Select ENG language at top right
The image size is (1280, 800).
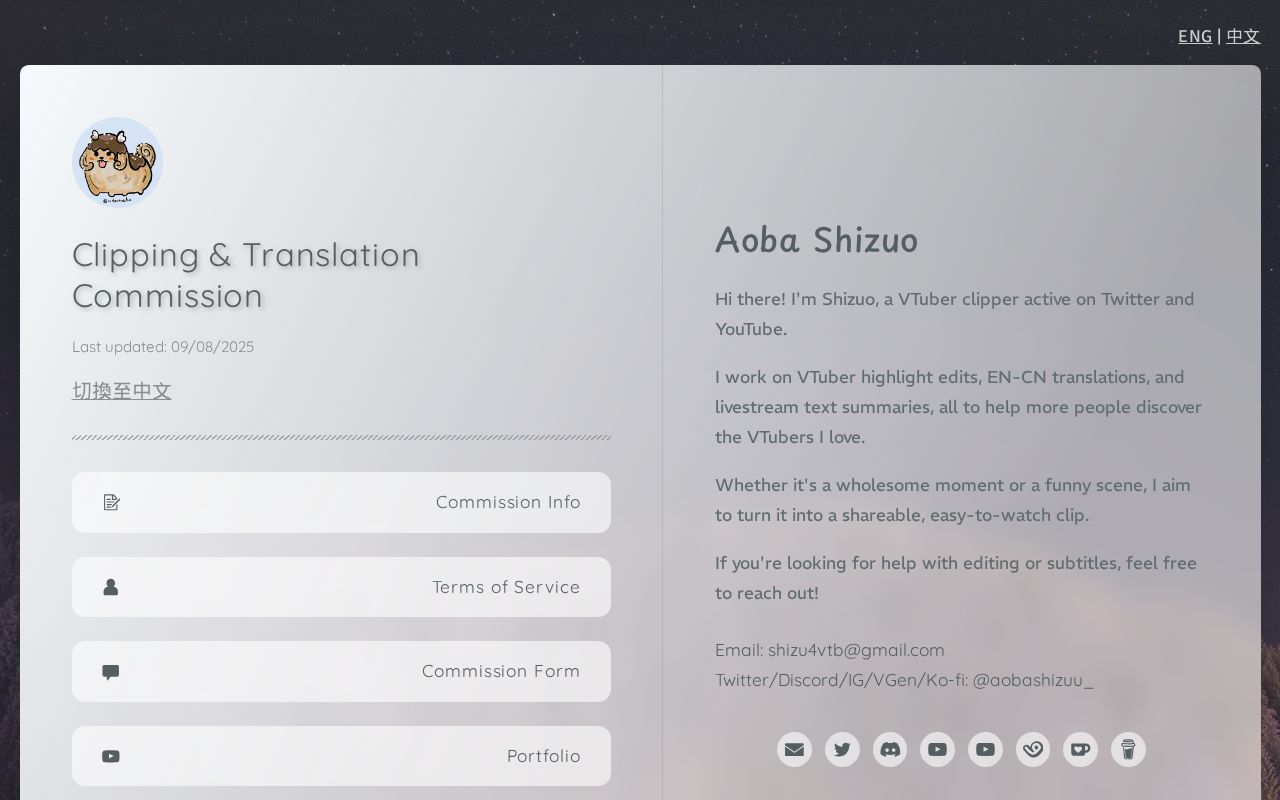pos(1195,37)
